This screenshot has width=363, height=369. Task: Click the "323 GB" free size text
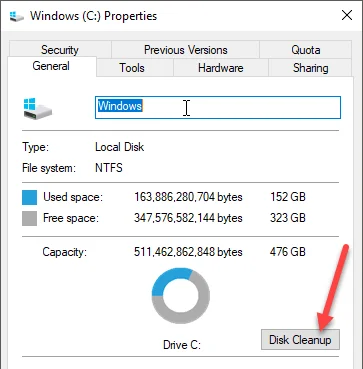pyautogui.click(x=288, y=218)
